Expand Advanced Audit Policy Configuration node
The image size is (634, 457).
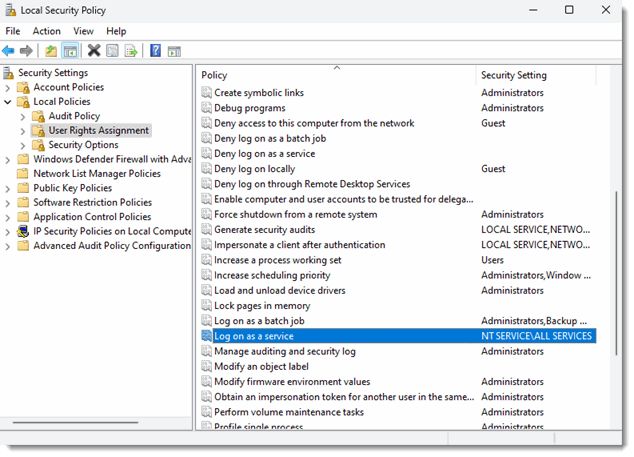pos(8,246)
